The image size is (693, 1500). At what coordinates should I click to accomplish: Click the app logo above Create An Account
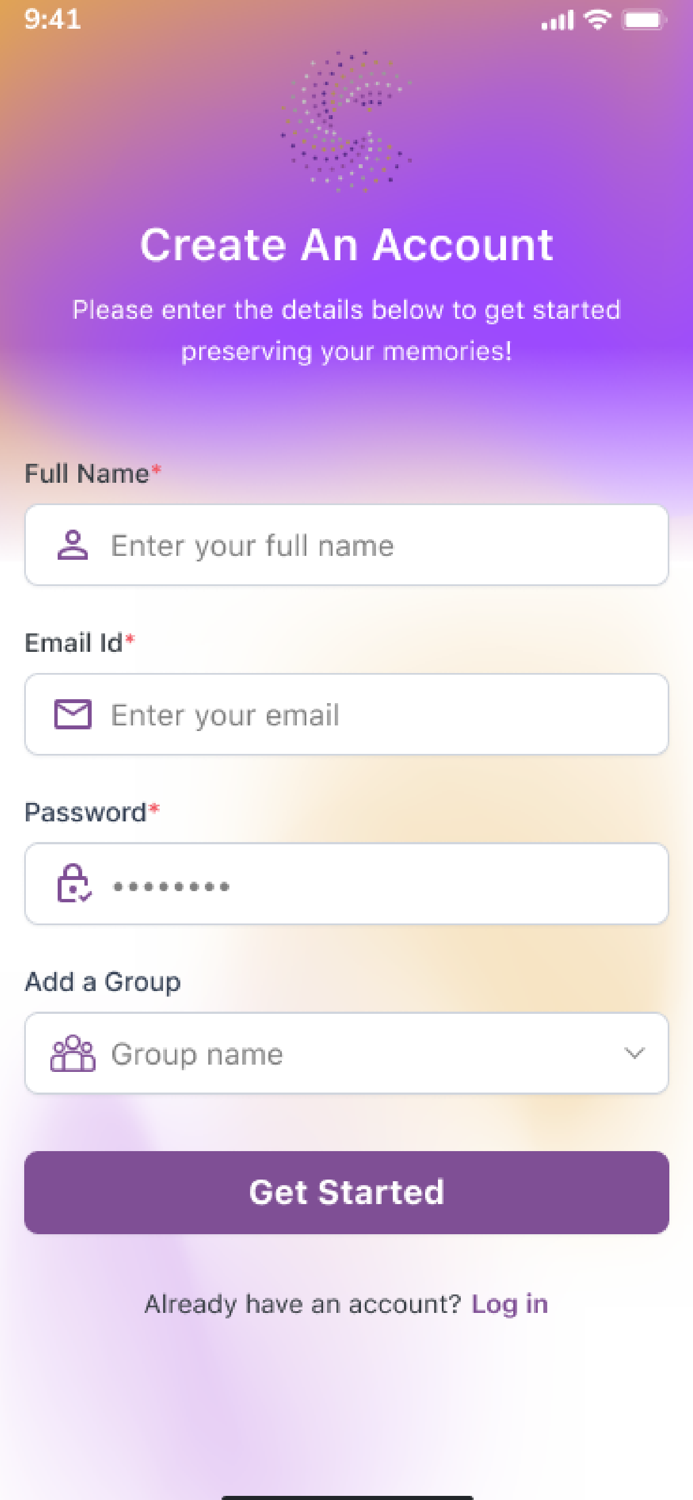point(347,120)
